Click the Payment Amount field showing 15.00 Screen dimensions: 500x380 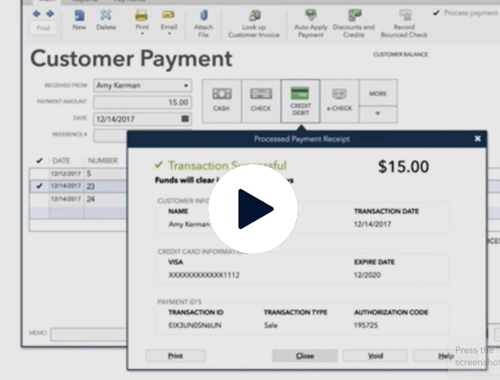(x=143, y=102)
